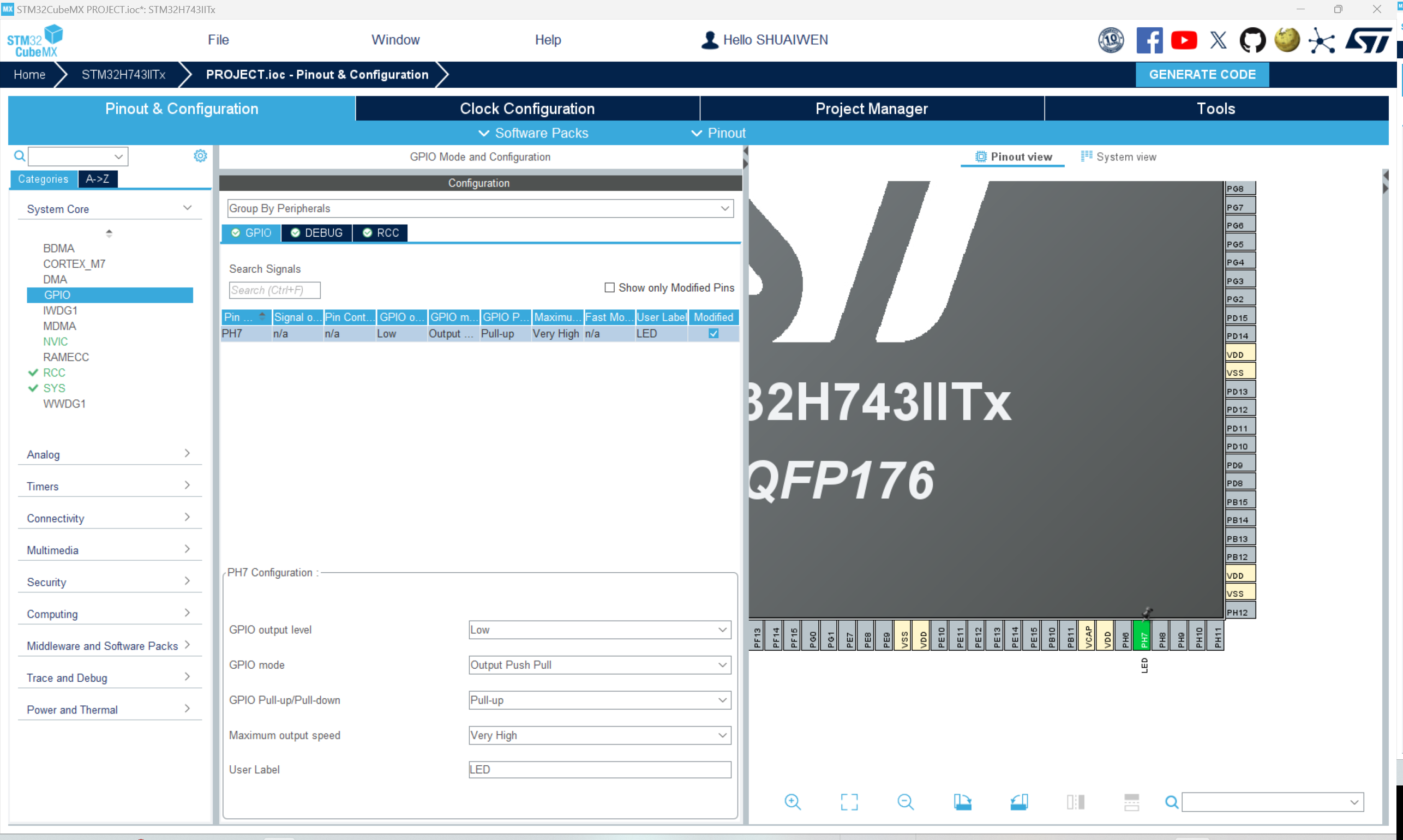Image resolution: width=1403 pixels, height=840 pixels.
Task: Switch to Clock Configuration tab
Action: pyautogui.click(x=527, y=109)
